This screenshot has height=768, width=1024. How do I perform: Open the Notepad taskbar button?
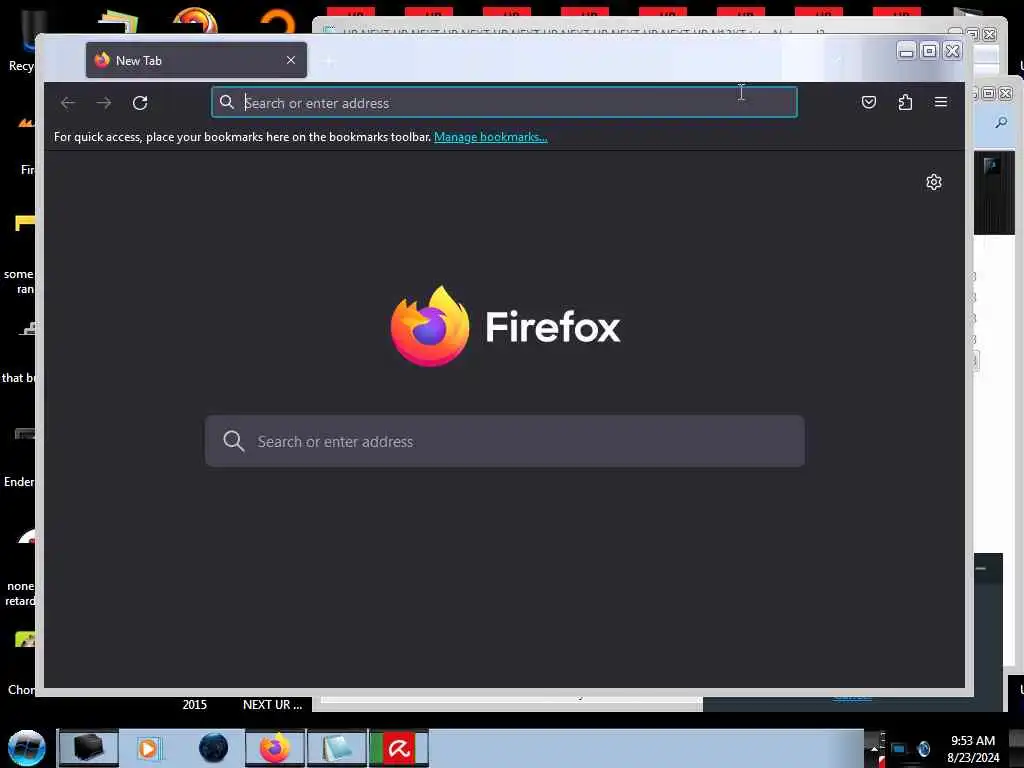point(337,748)
